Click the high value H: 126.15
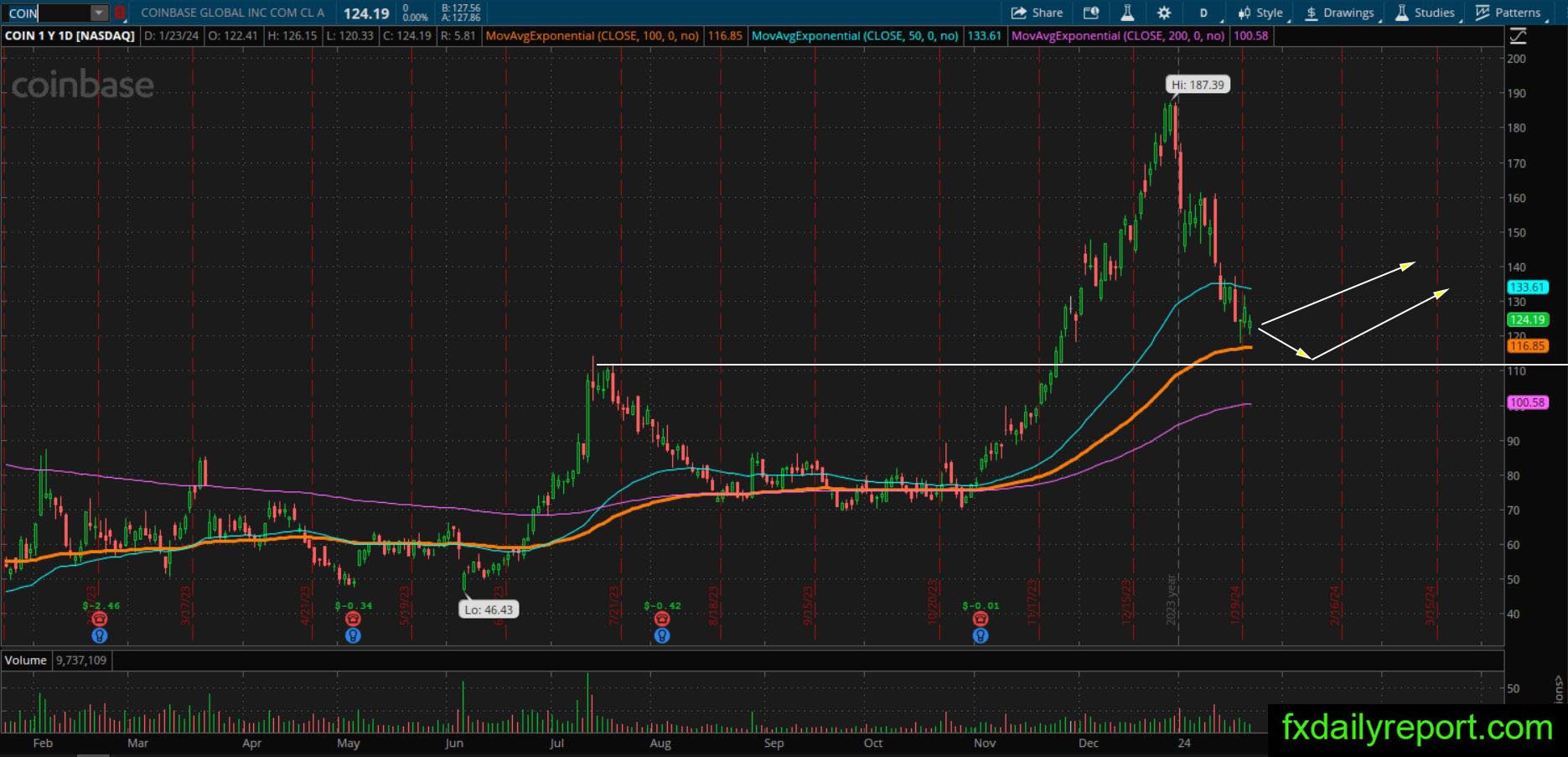This screenshot has height=757, width=1568. click(292, 36)
